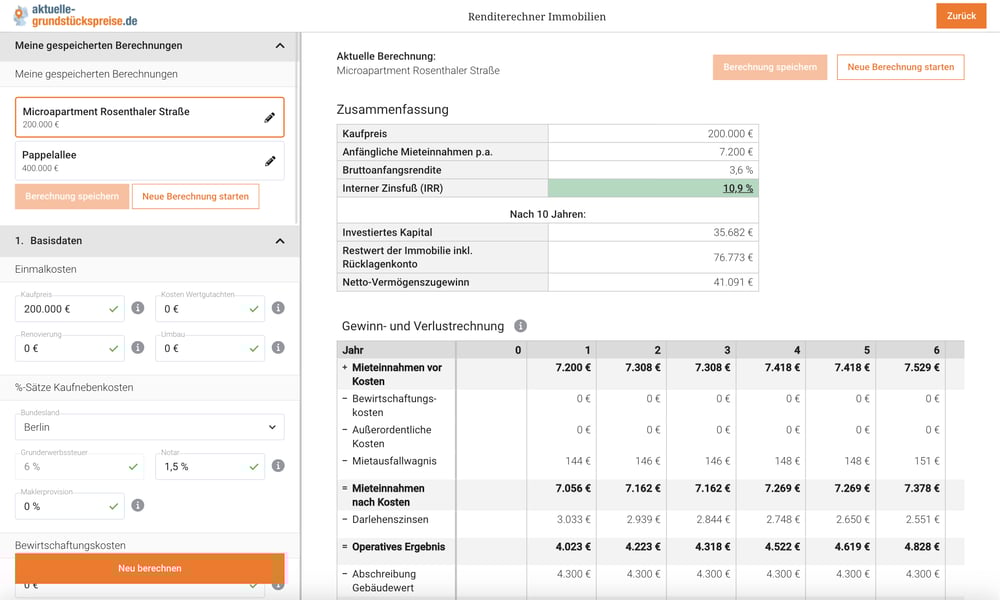The image size is (1000, 600).
Task: Click Mietausfallwagnis year 1 value 144 €
Action: 578,461
